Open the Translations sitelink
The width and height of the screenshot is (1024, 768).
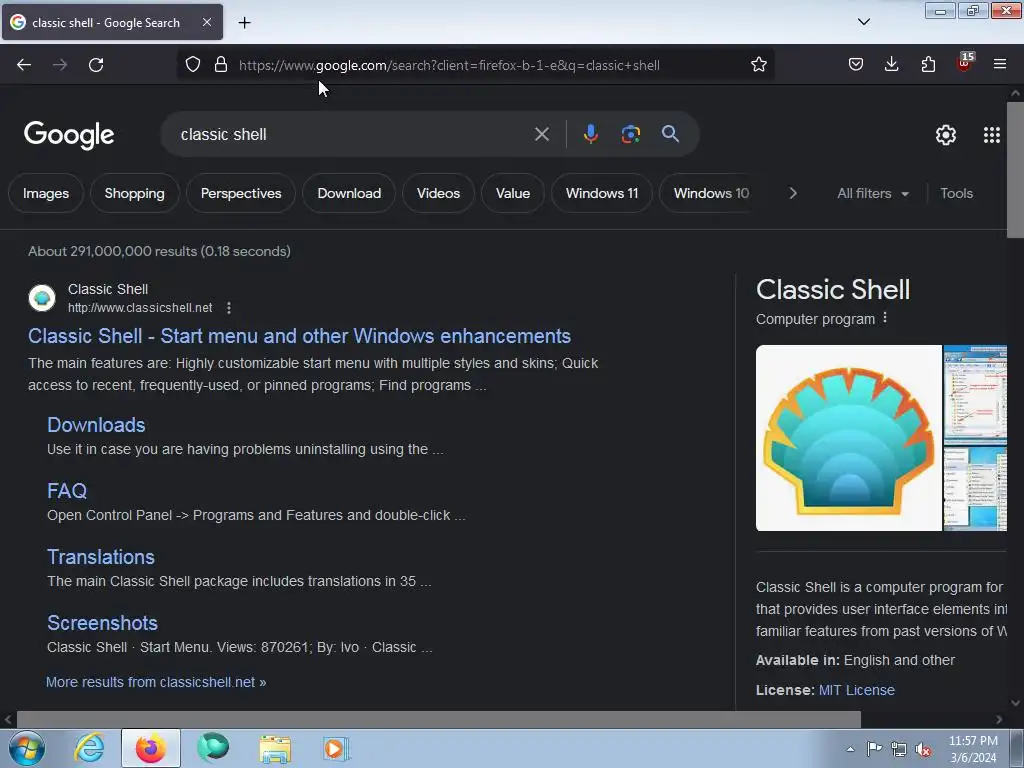tap(101, 557)
